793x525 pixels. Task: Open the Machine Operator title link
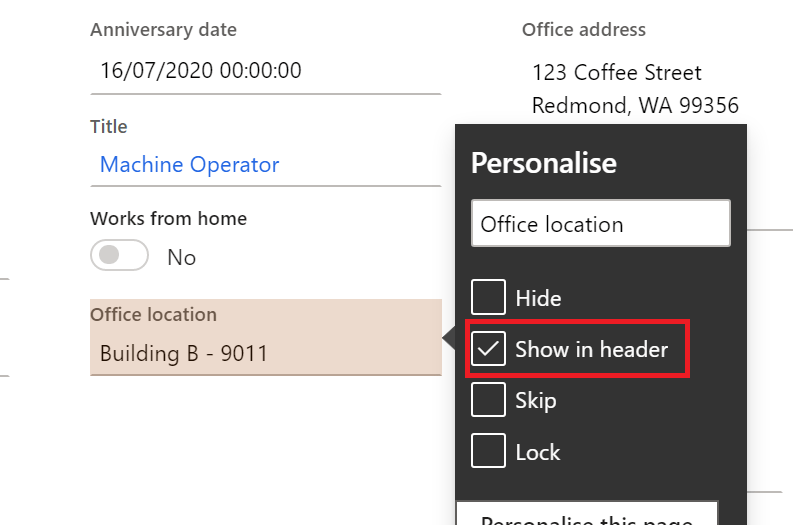(189, 165)
